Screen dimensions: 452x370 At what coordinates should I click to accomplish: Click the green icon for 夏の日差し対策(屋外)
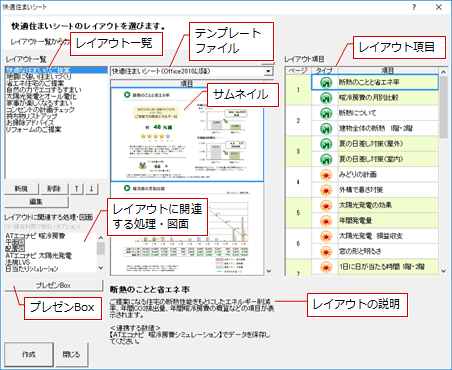tap(326, 144)
